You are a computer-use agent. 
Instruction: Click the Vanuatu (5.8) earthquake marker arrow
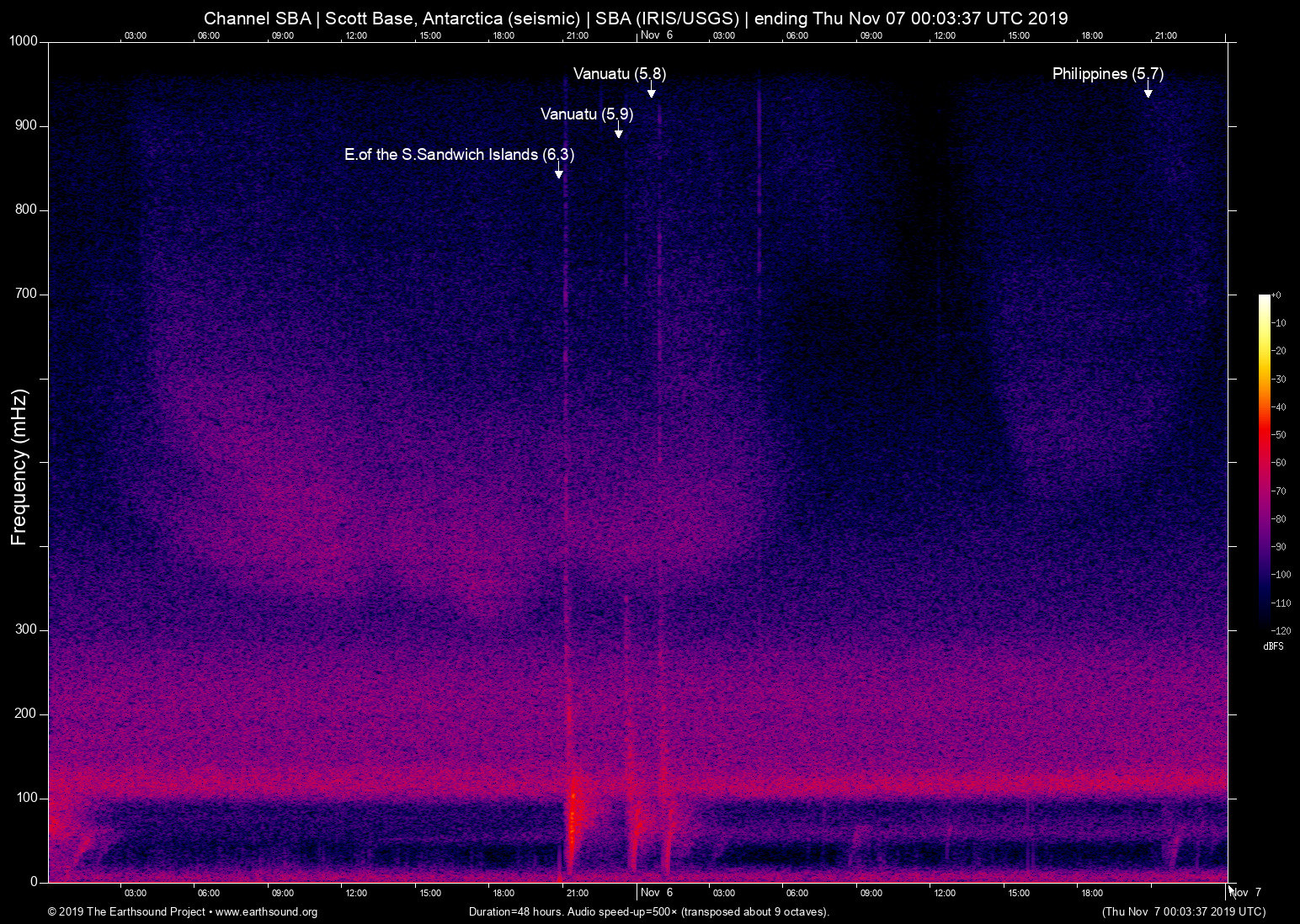pos(651,88)
